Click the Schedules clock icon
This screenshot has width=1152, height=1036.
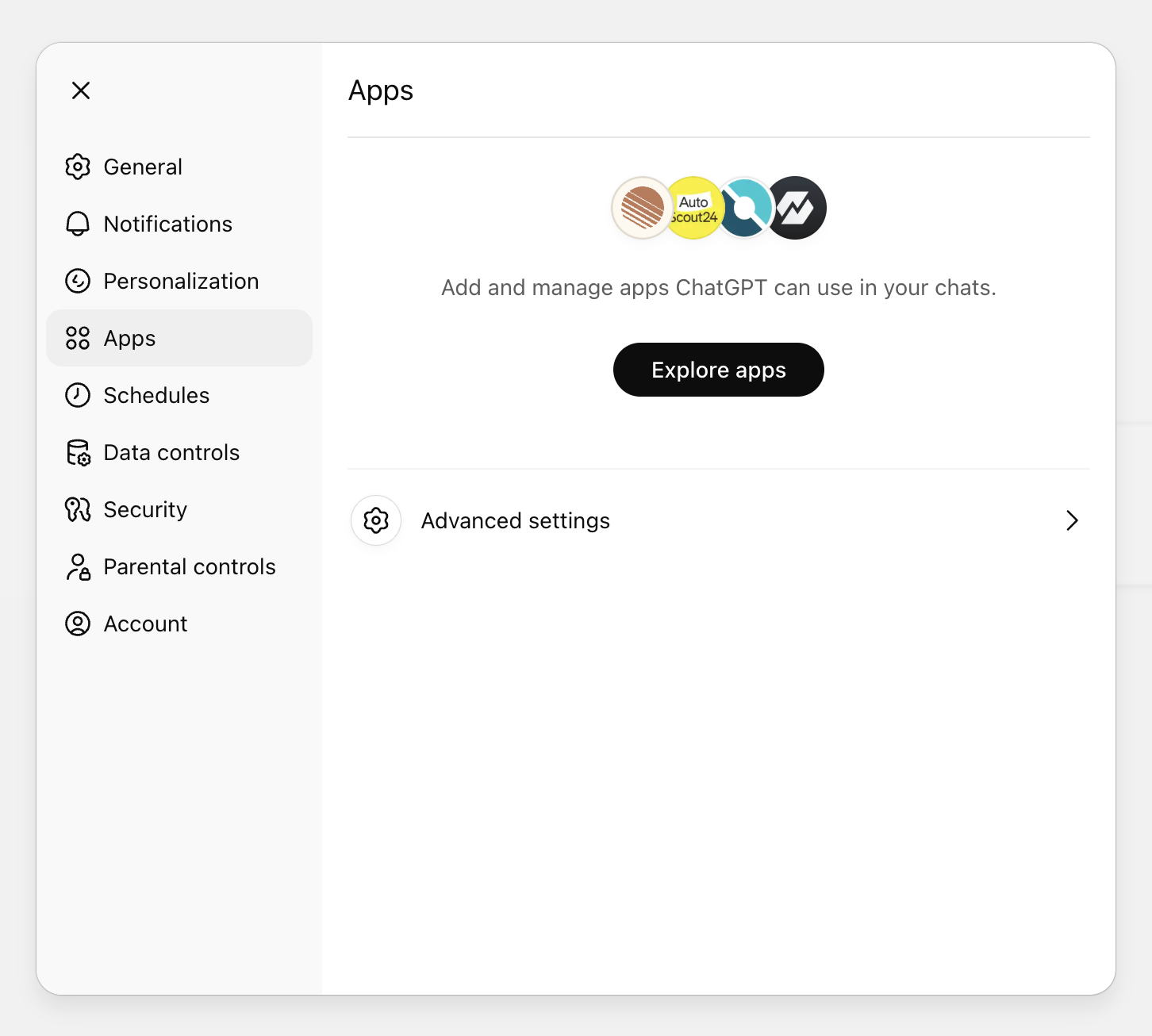(78, 395)
